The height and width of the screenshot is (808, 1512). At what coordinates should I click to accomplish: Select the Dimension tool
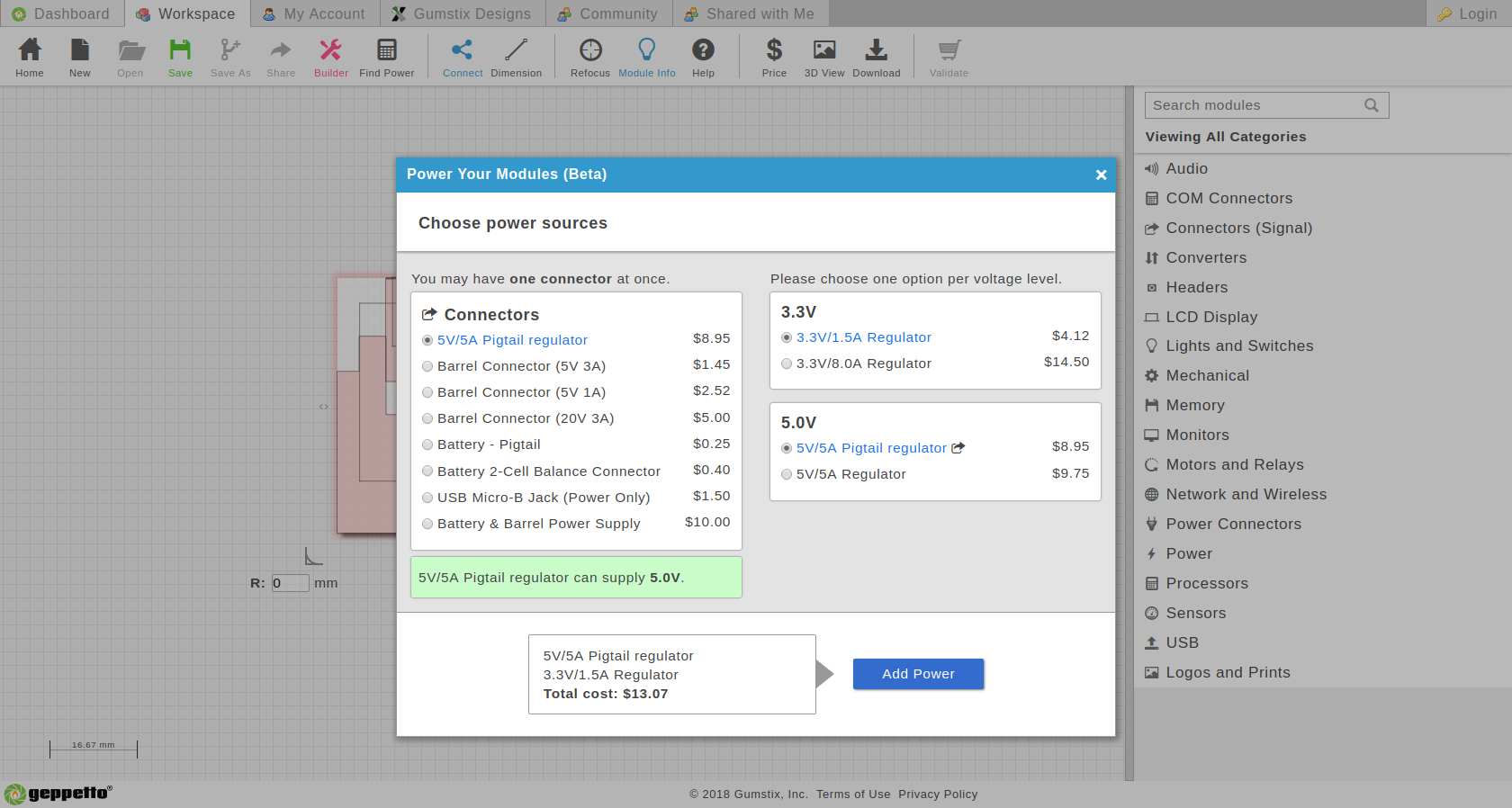pos(517,49)
